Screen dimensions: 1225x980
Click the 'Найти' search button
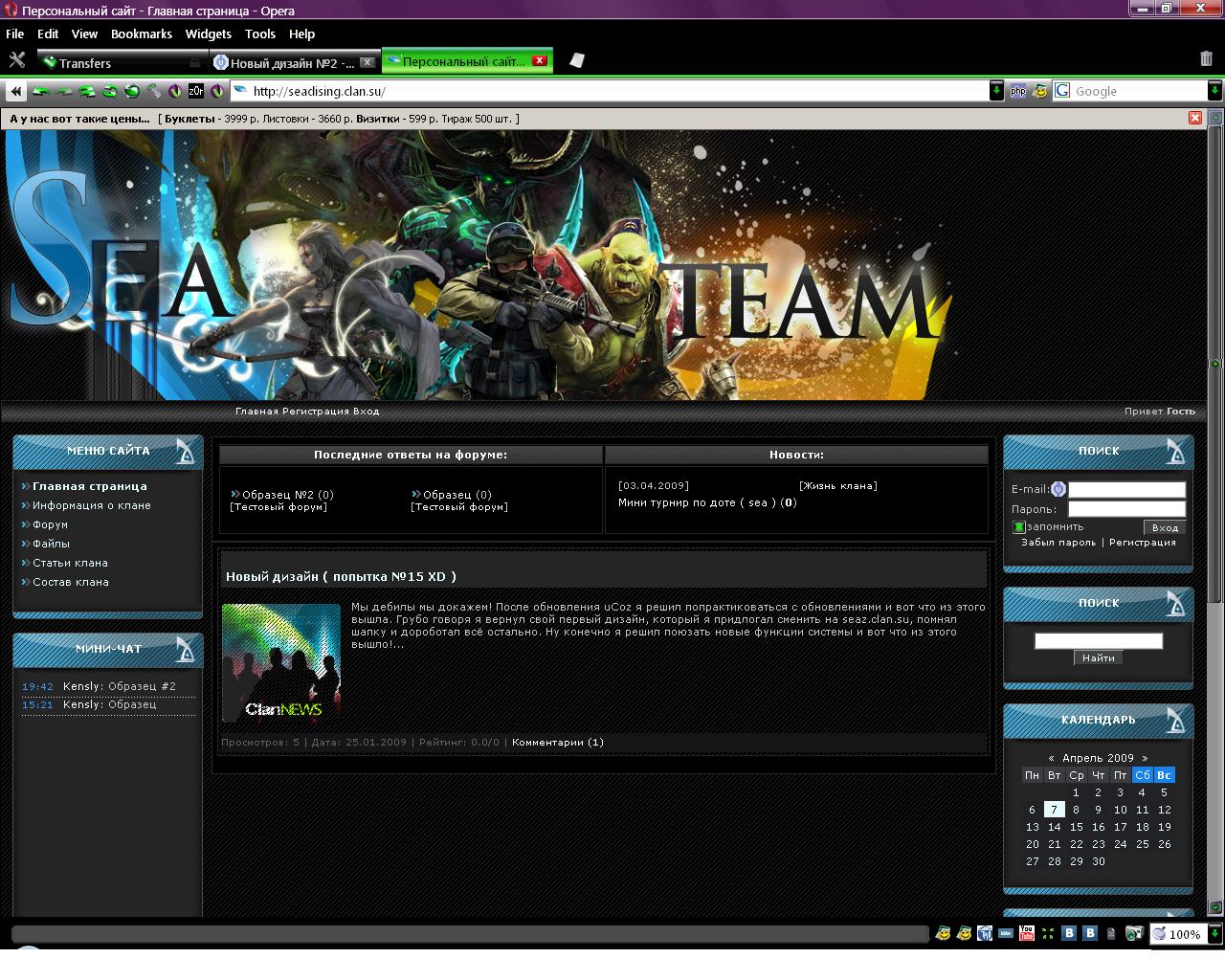(x=1099, y=657)
